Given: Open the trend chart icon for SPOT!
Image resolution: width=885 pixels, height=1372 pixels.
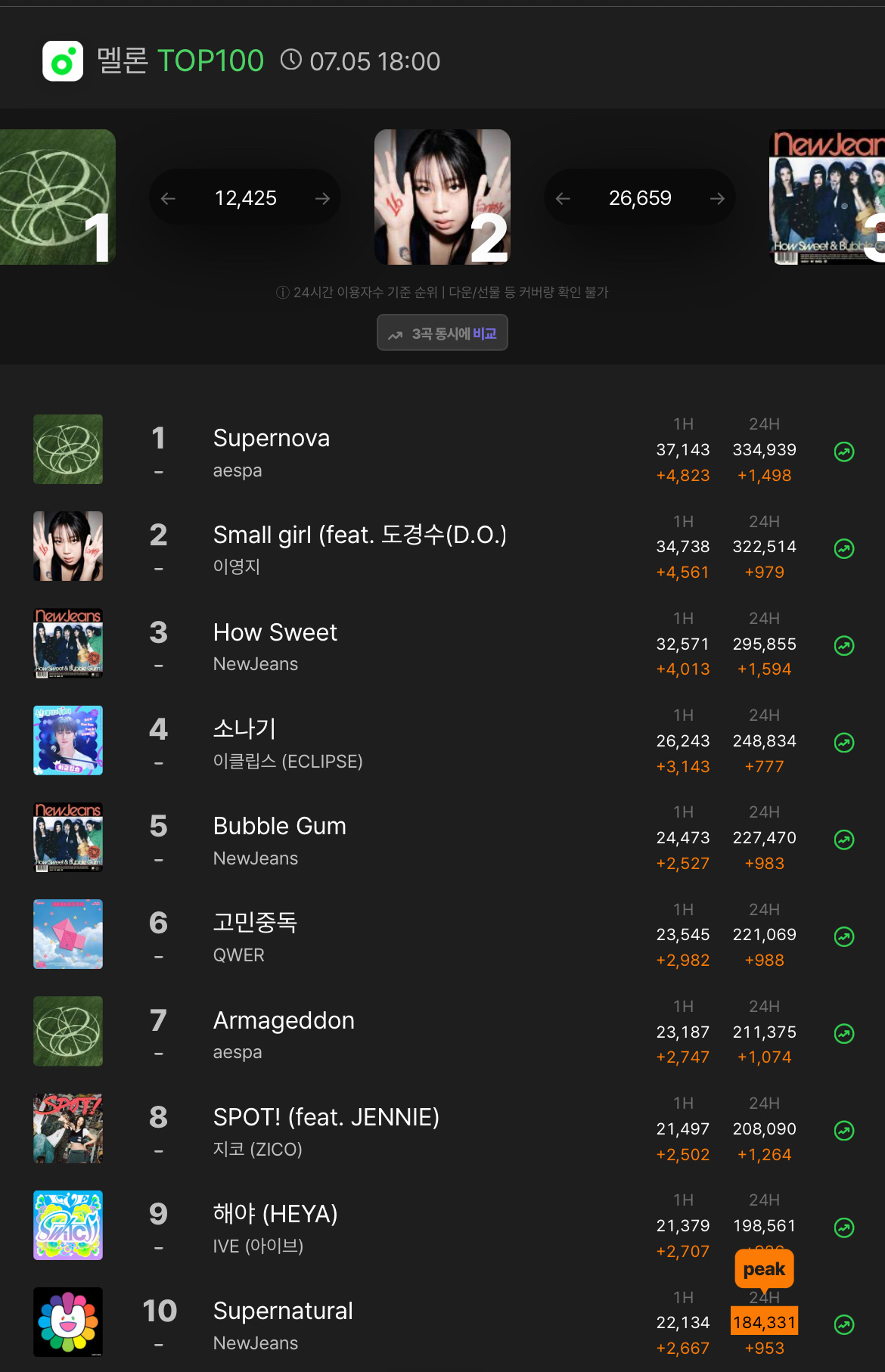Looking at the screenshot, I should click(844, 1130).
